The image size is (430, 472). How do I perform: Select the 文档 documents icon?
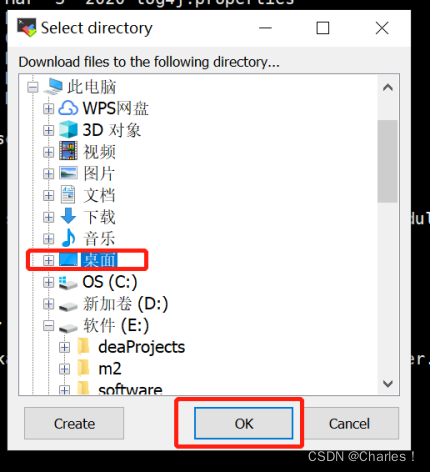click(x=68, y=195)
